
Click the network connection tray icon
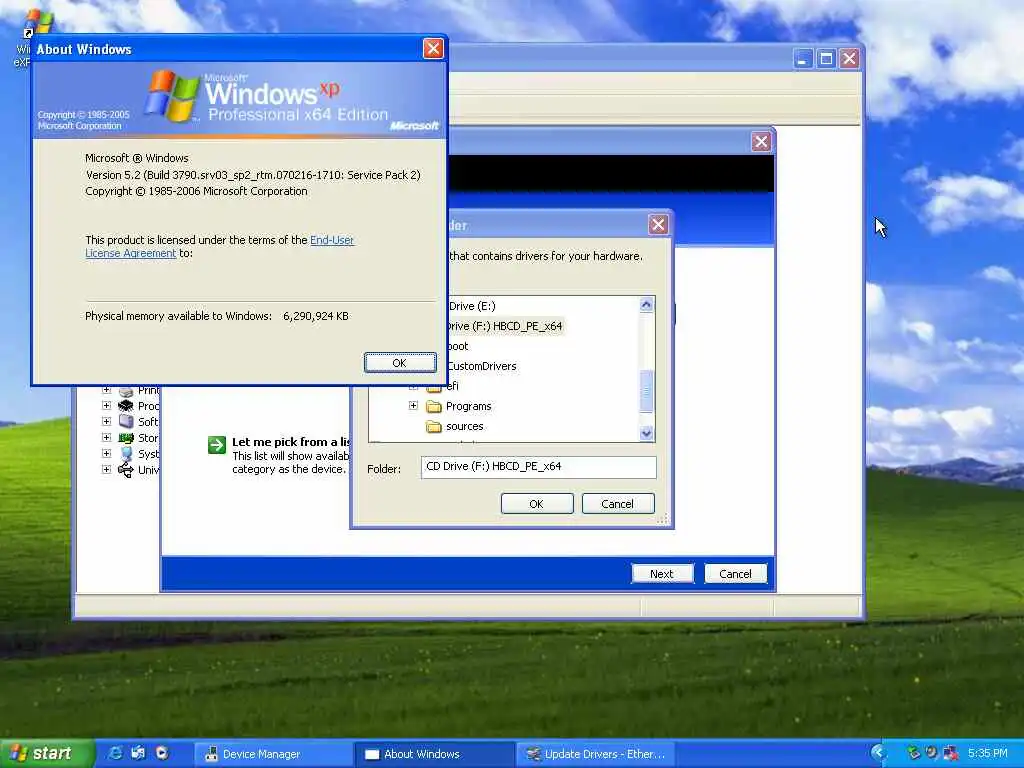pyautogui.click(x=950, y=754)
